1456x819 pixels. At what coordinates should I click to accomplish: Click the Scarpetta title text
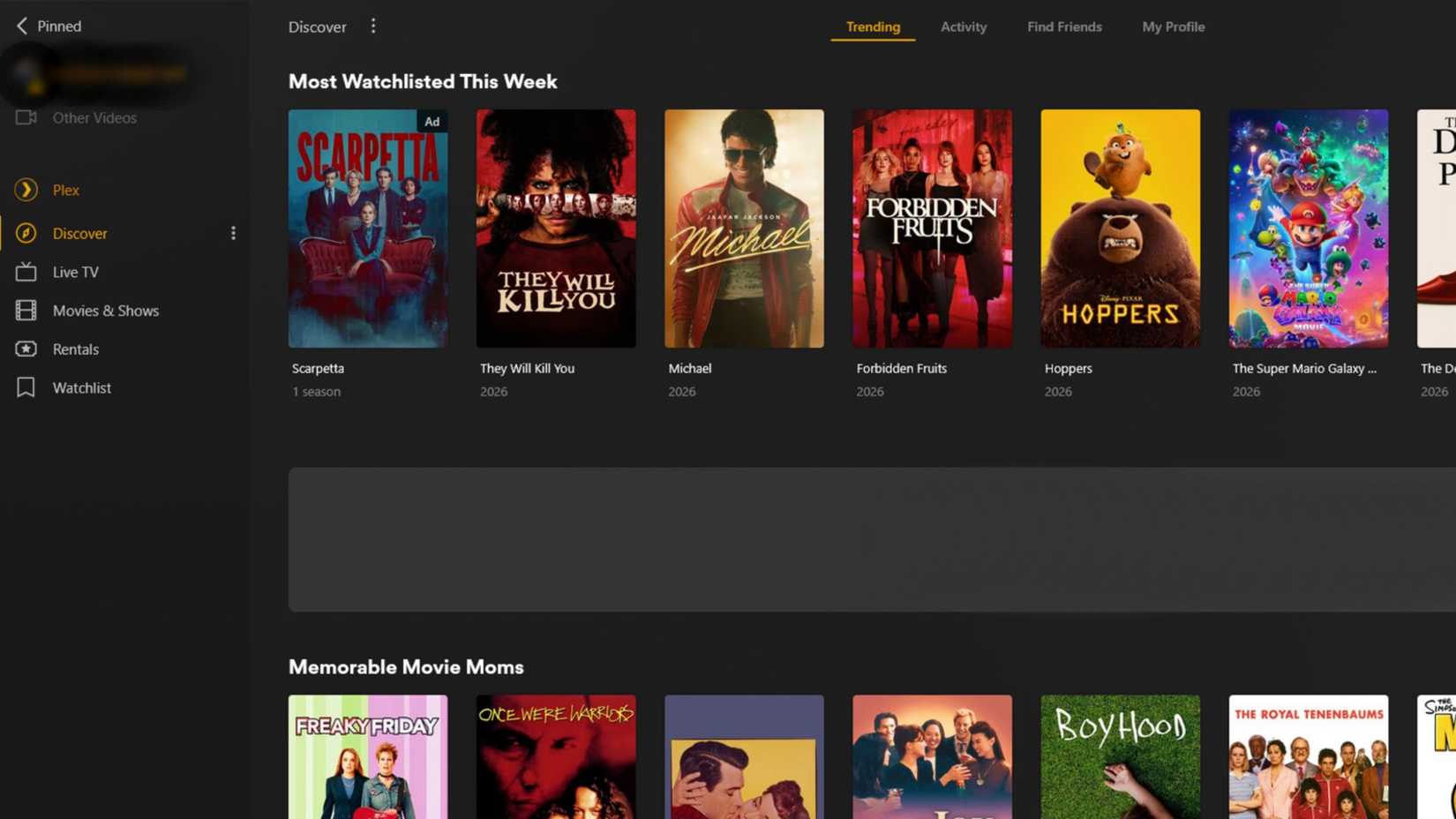[x=318, y=368]
